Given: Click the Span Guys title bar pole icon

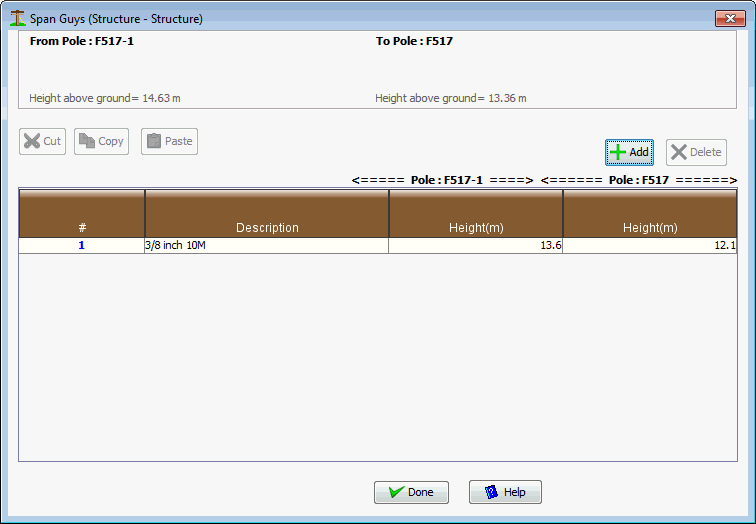Looking at the screenshot, I should click(x=17, y=18).
